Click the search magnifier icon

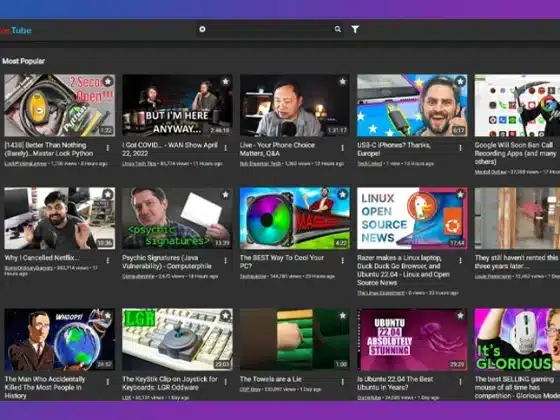pyautogui.click(x=338, y=29)
